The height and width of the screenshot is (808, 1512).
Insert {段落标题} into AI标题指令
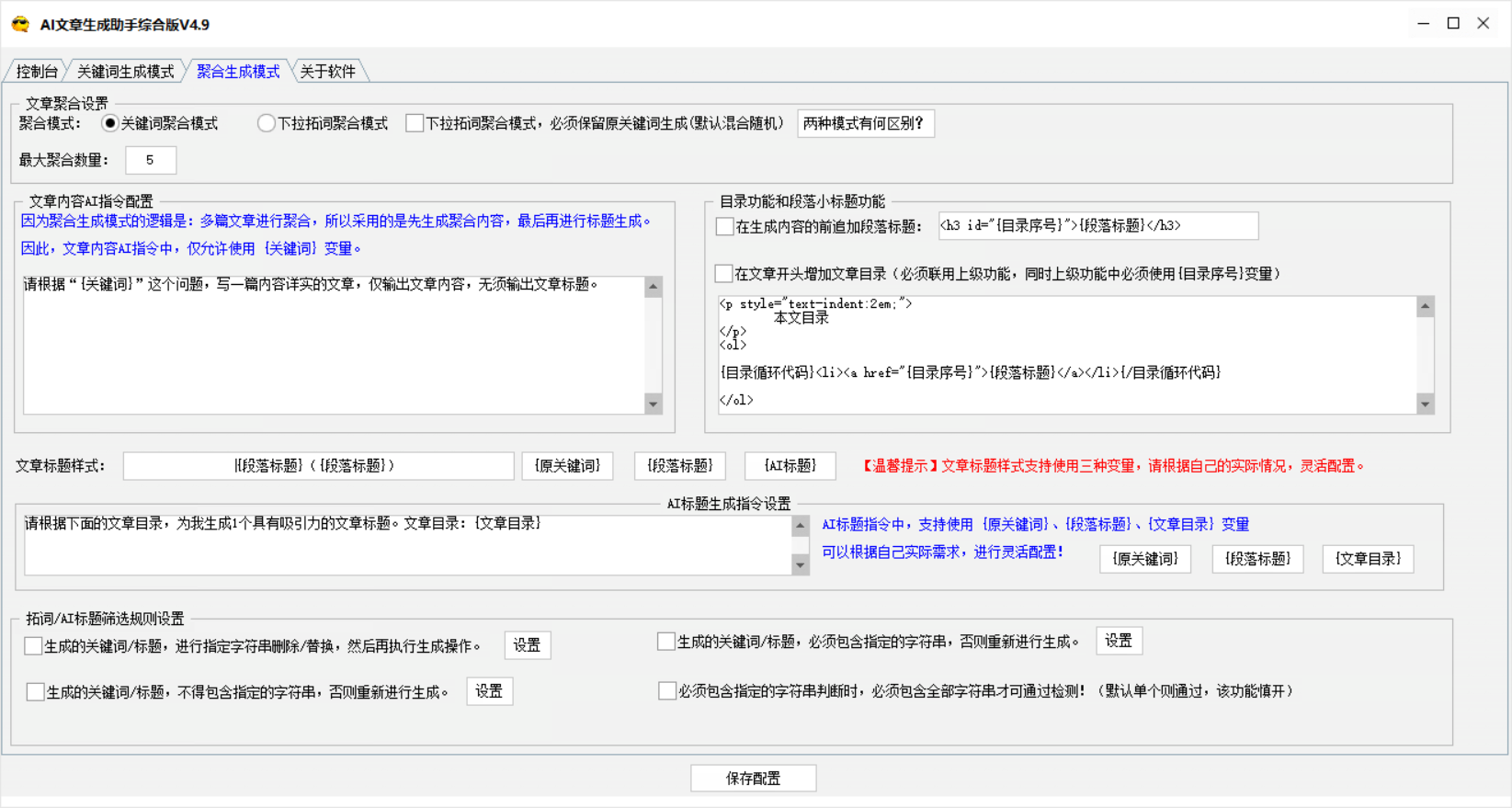click(x=1257, y=559)
